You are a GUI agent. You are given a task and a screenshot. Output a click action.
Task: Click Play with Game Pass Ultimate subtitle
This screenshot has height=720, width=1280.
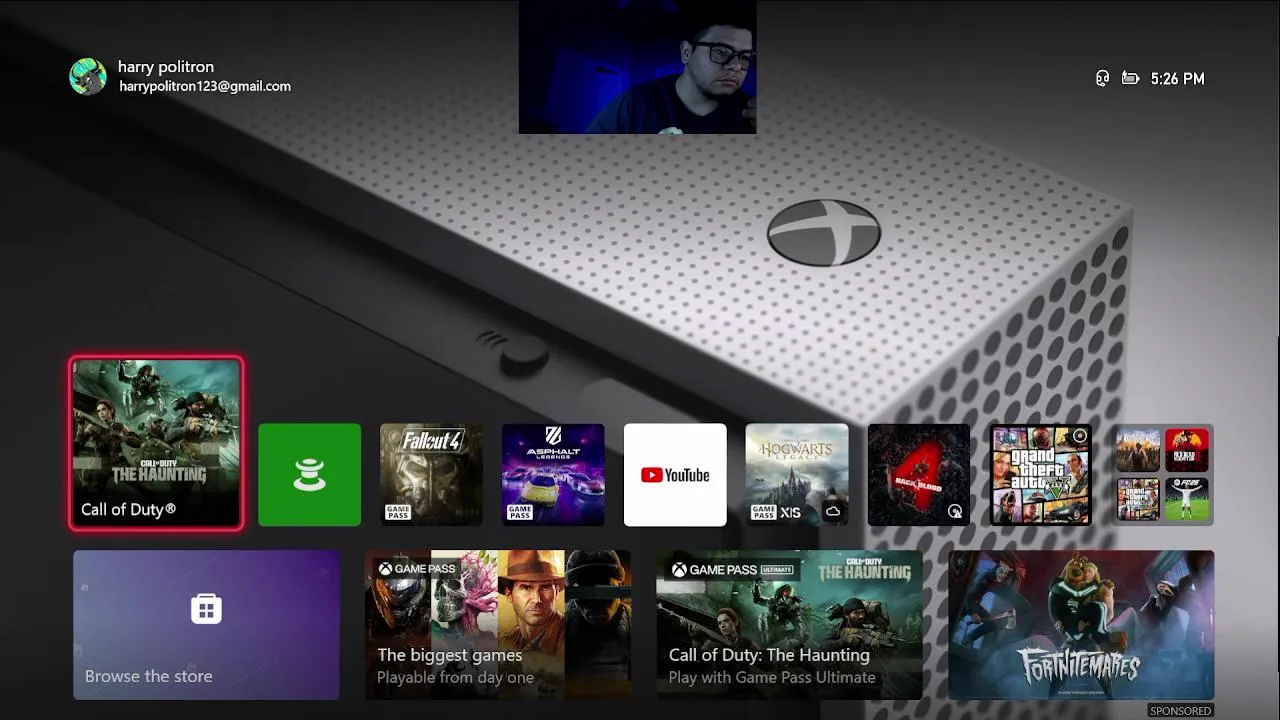coord(772,678)
